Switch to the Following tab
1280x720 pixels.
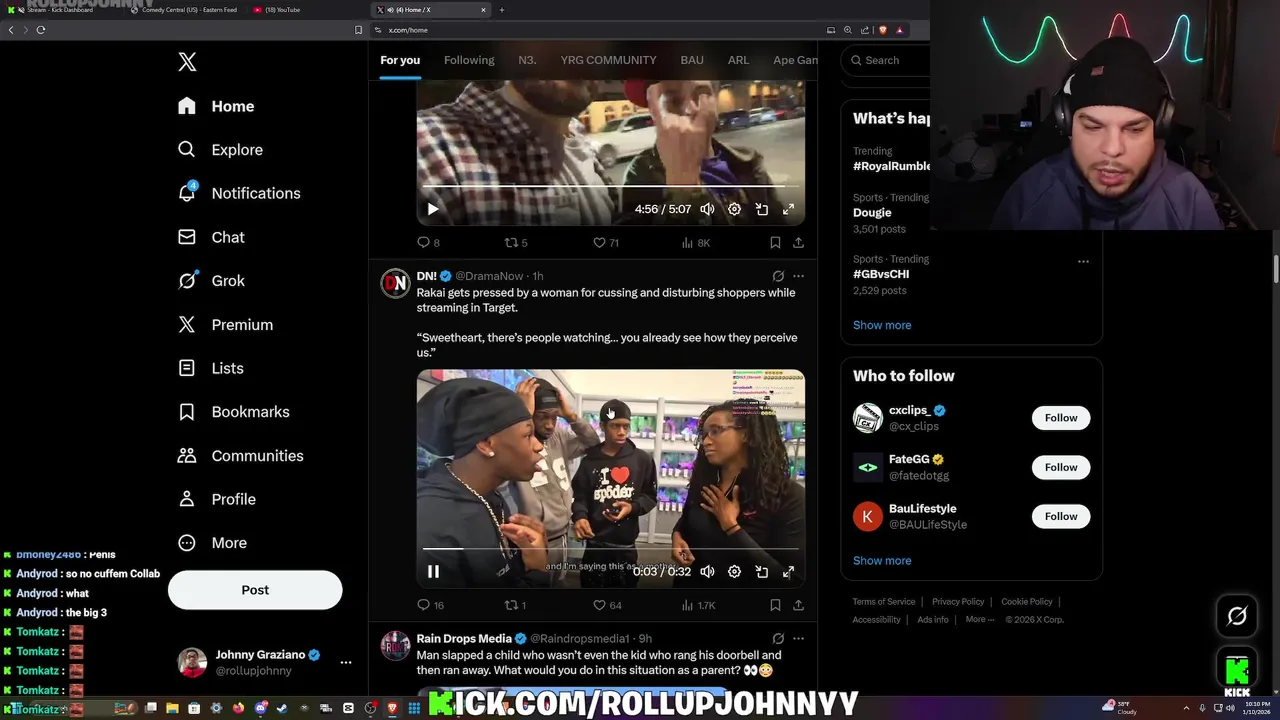[x=469, y=60]
